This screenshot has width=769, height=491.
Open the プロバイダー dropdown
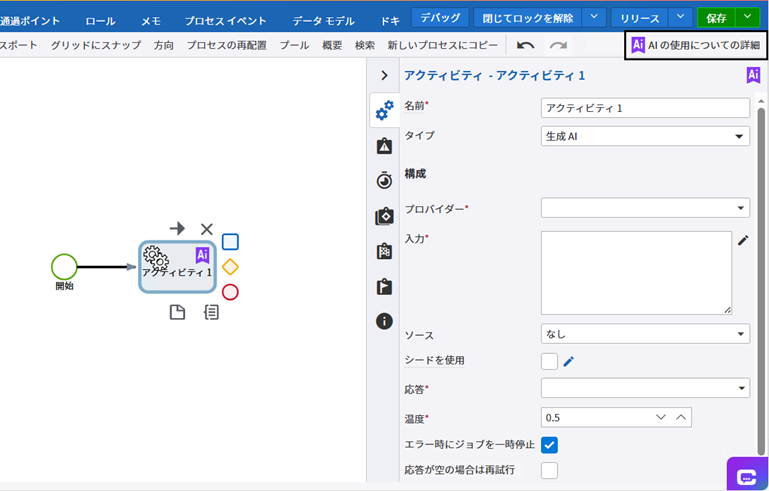tap(645, 208)
